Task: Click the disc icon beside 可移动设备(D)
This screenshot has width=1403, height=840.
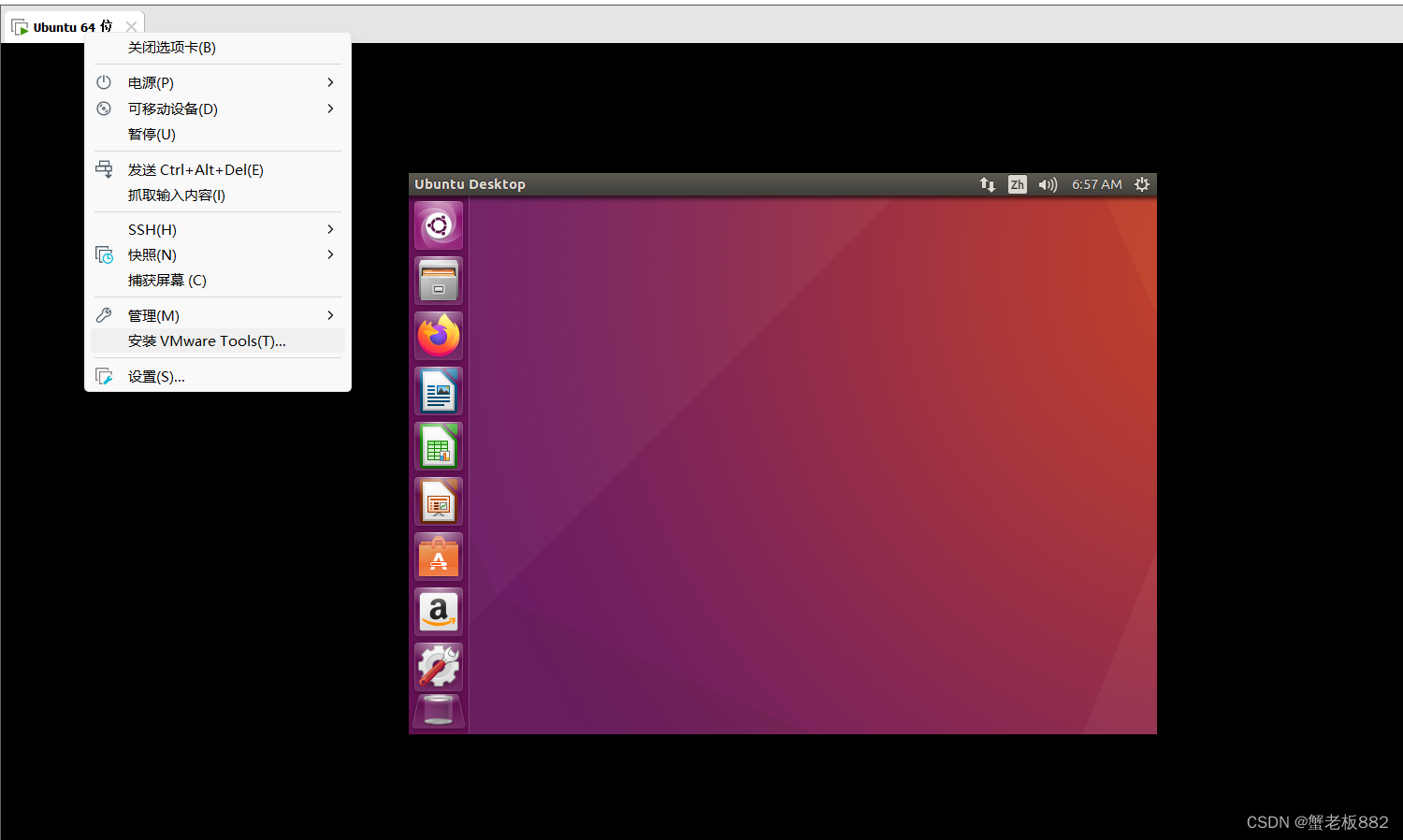Action: (x=104, y=109)
